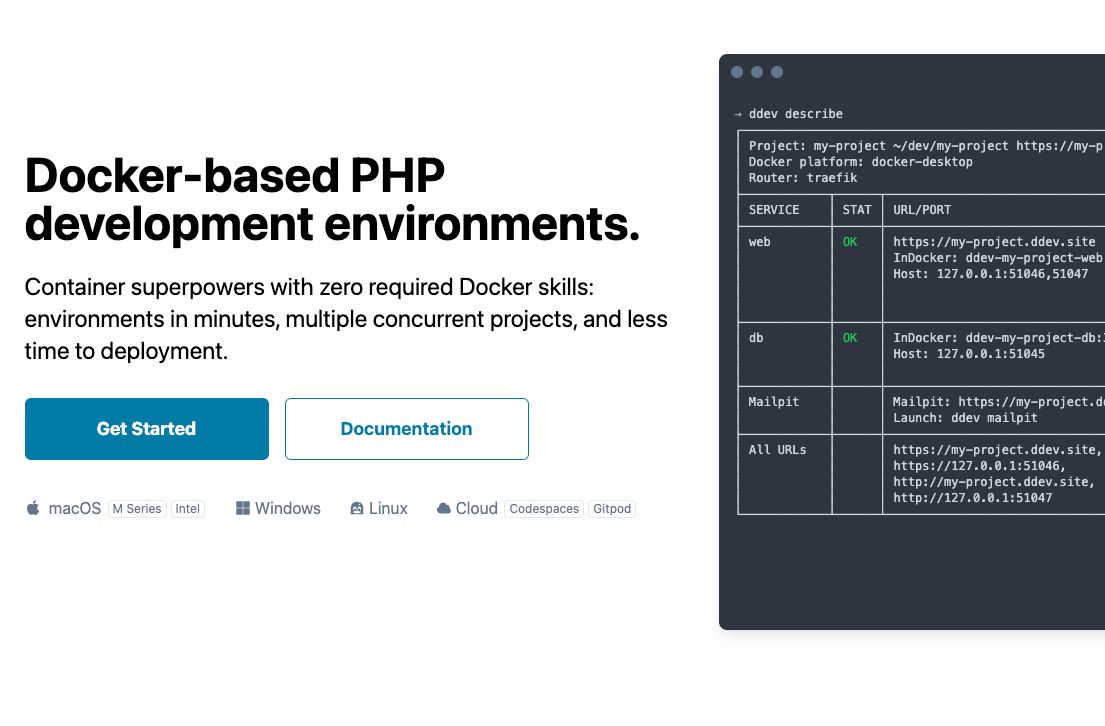Click the third terminal window dot
Viewport: 1105px width, 726px height.
pos(777,72)
